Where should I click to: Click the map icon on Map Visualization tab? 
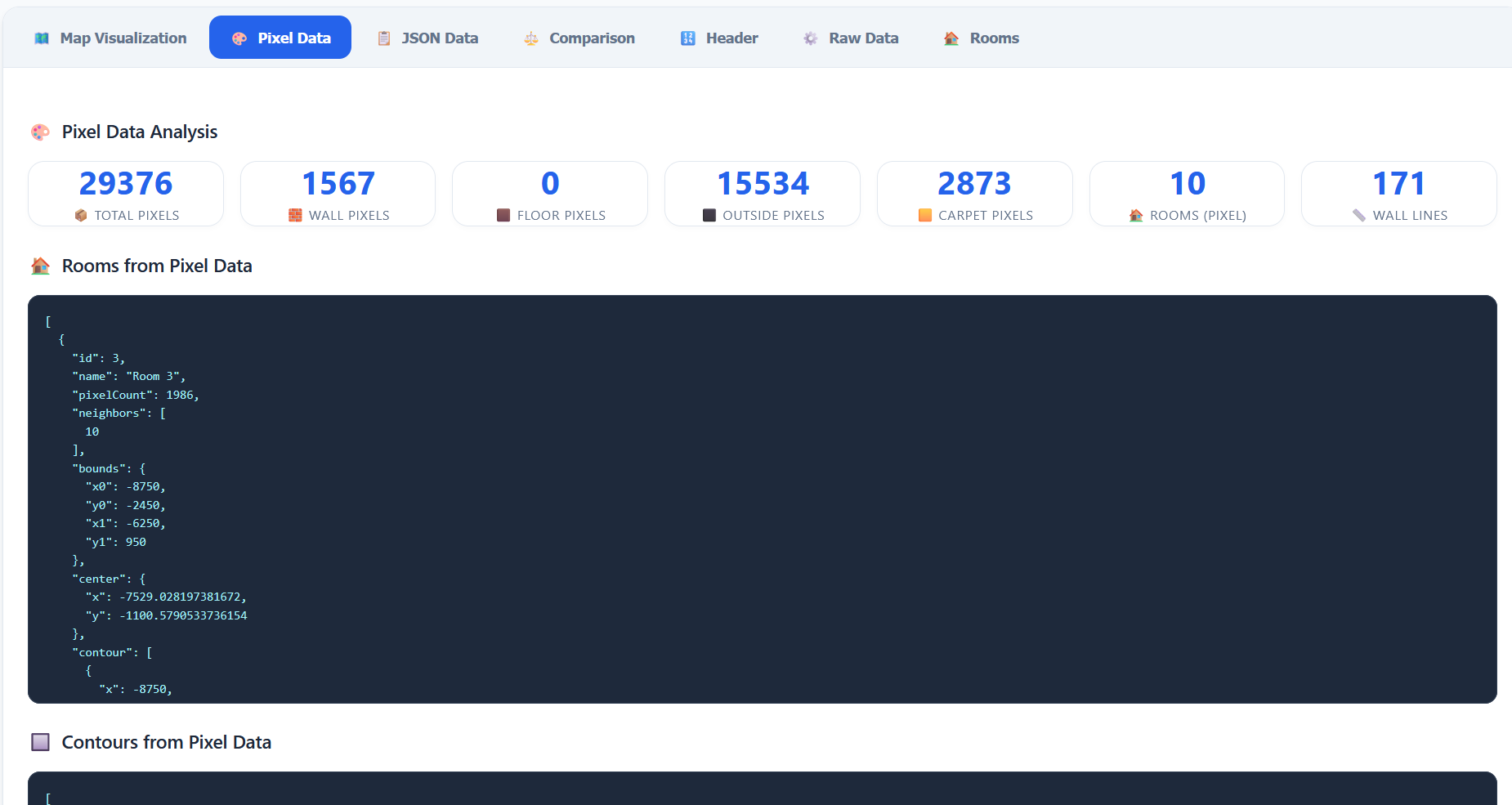[42, 38]
